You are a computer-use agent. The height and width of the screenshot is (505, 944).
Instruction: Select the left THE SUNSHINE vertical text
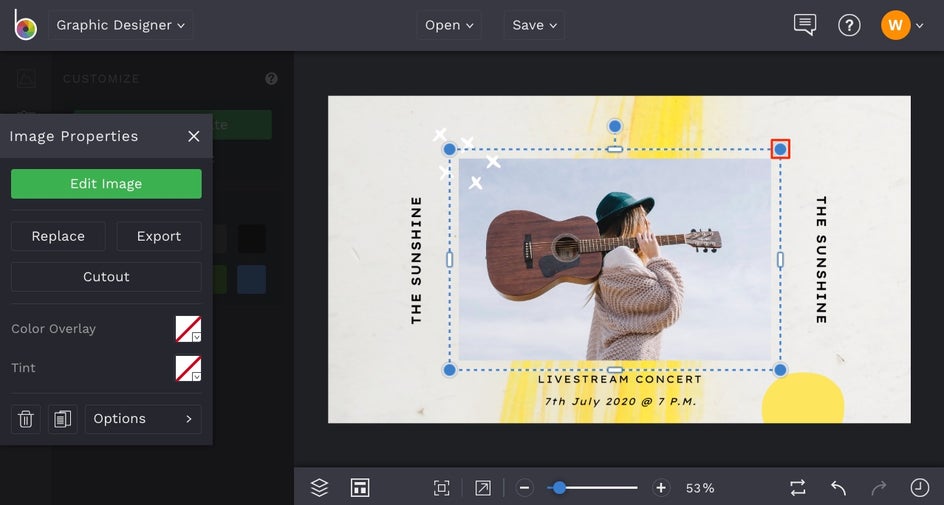tap(416, 260)
